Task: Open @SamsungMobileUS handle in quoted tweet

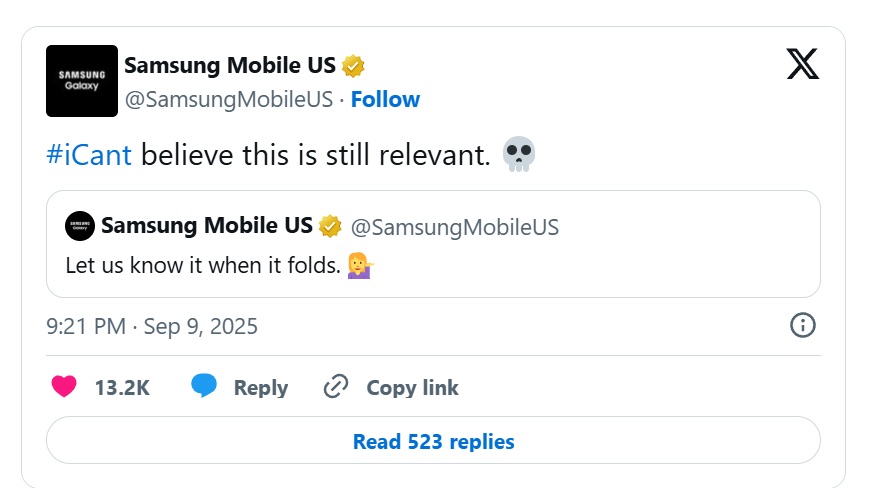Action: point(455,227)
